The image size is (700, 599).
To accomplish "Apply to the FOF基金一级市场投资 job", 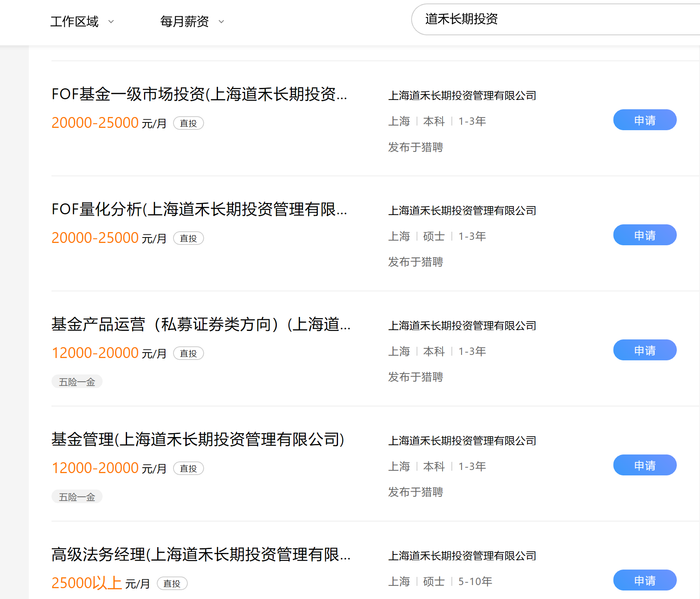I will (645, 120).
